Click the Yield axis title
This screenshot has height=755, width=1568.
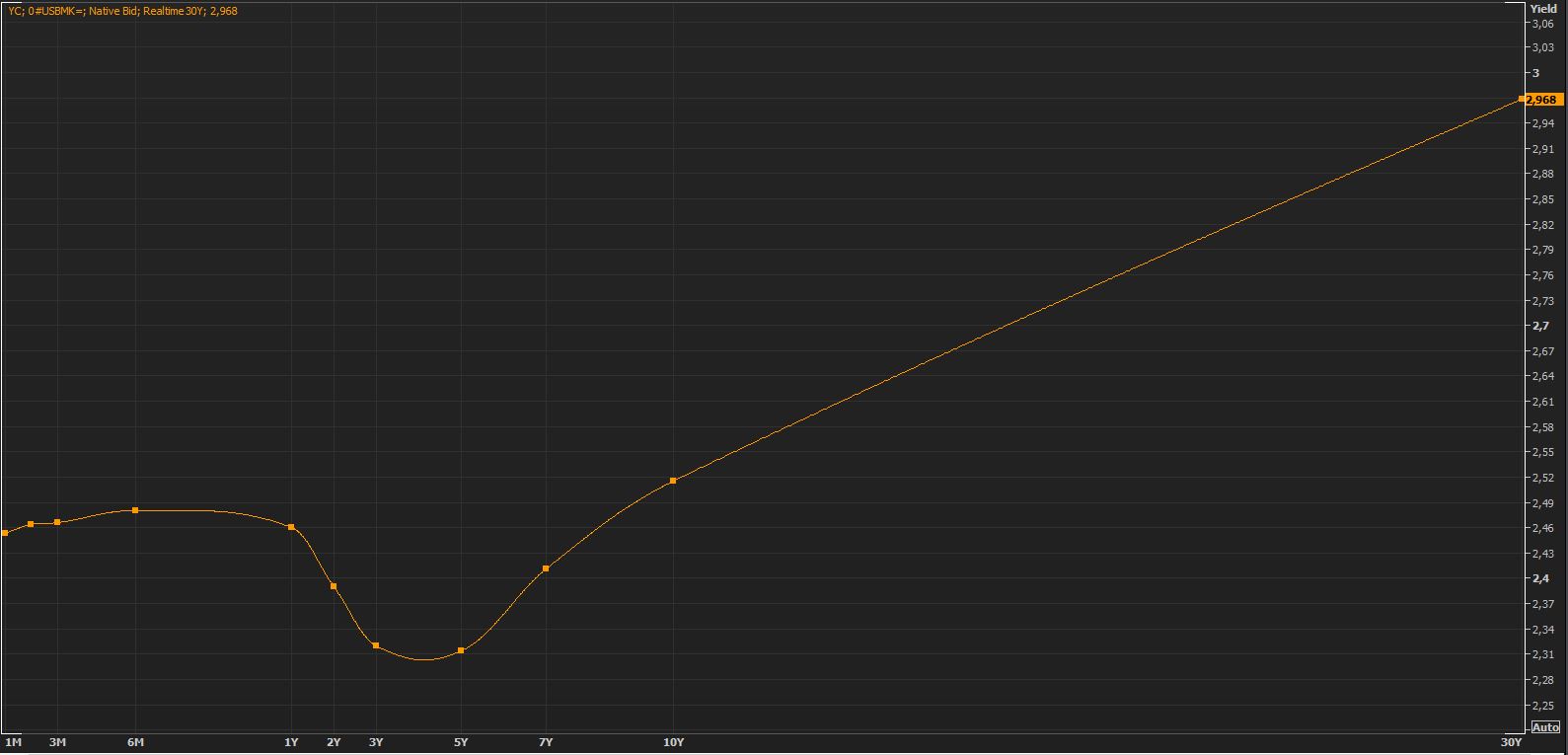tap(1543, 9)
